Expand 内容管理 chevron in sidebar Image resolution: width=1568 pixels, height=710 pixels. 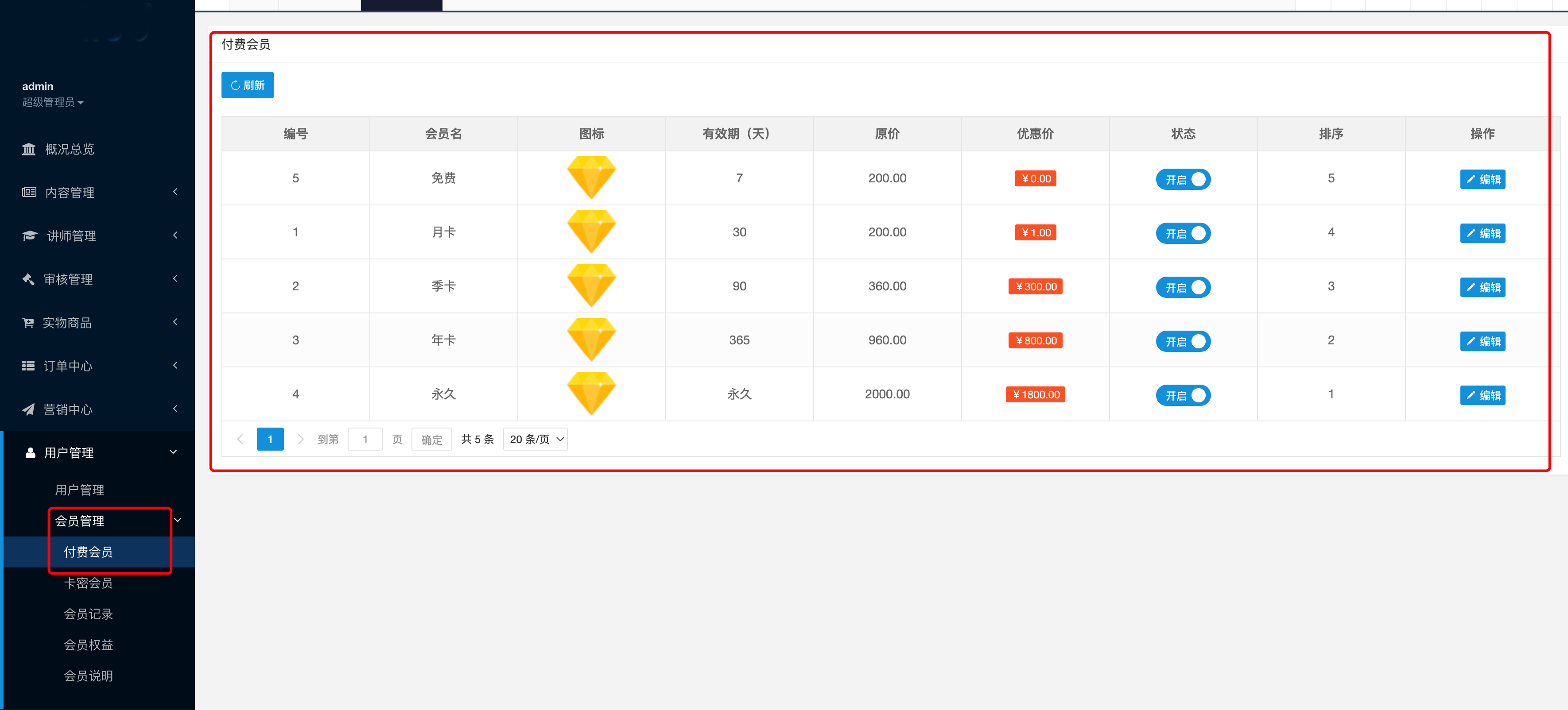tap(175, 192)
